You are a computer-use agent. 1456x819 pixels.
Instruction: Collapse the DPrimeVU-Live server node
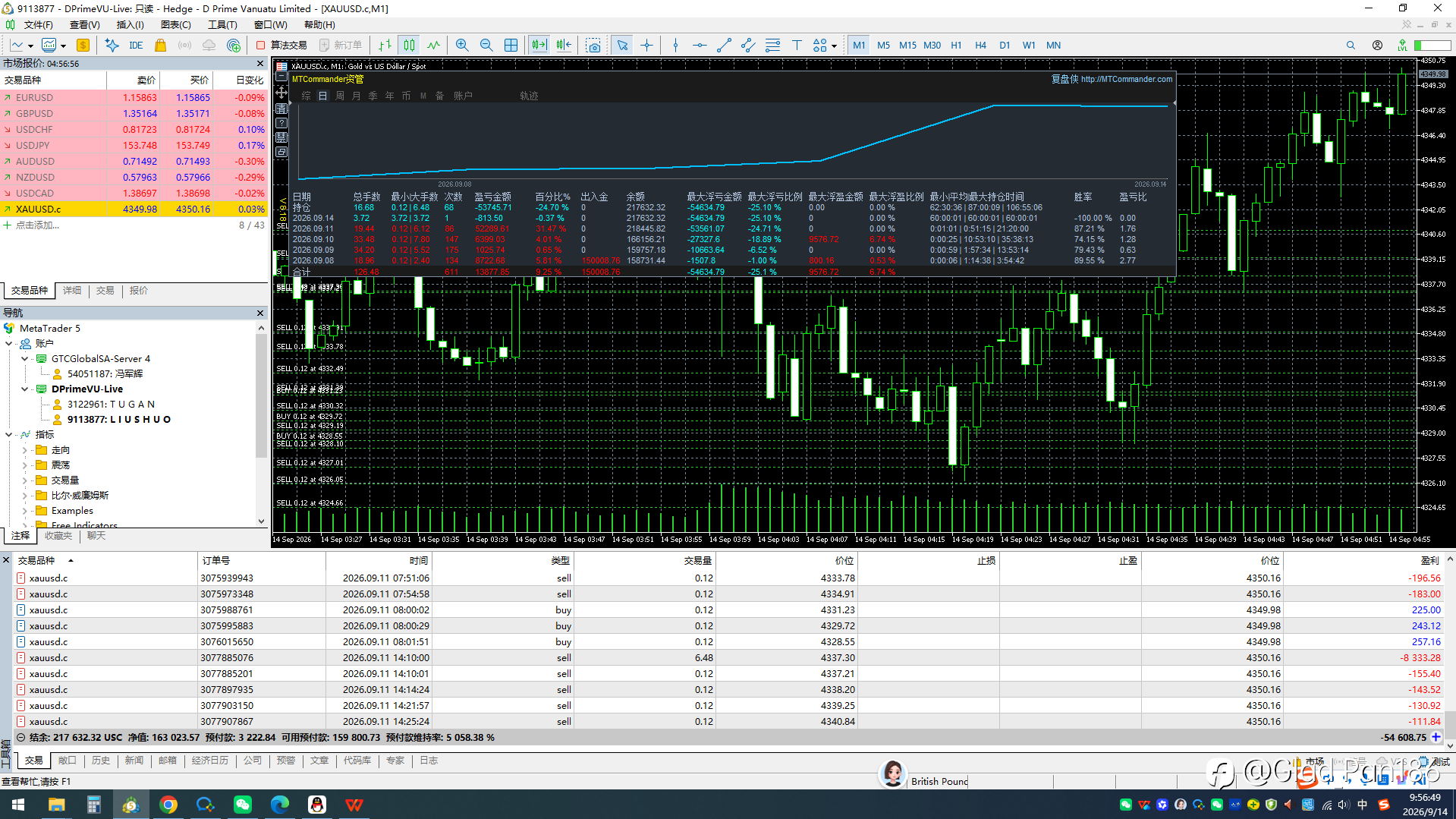pyautogui.click(x=25, y=389)
